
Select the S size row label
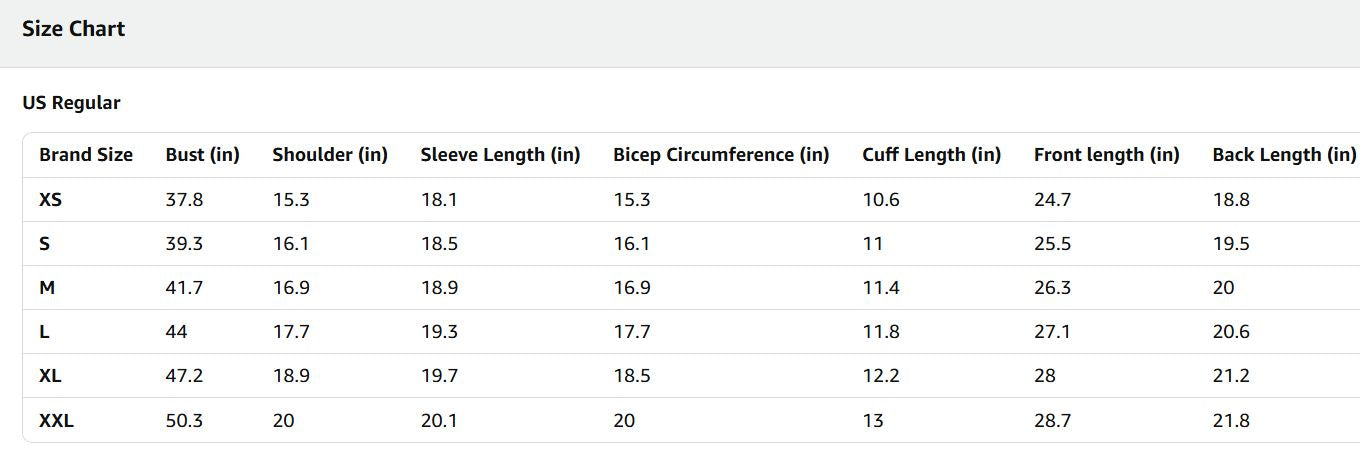[44, 244]
